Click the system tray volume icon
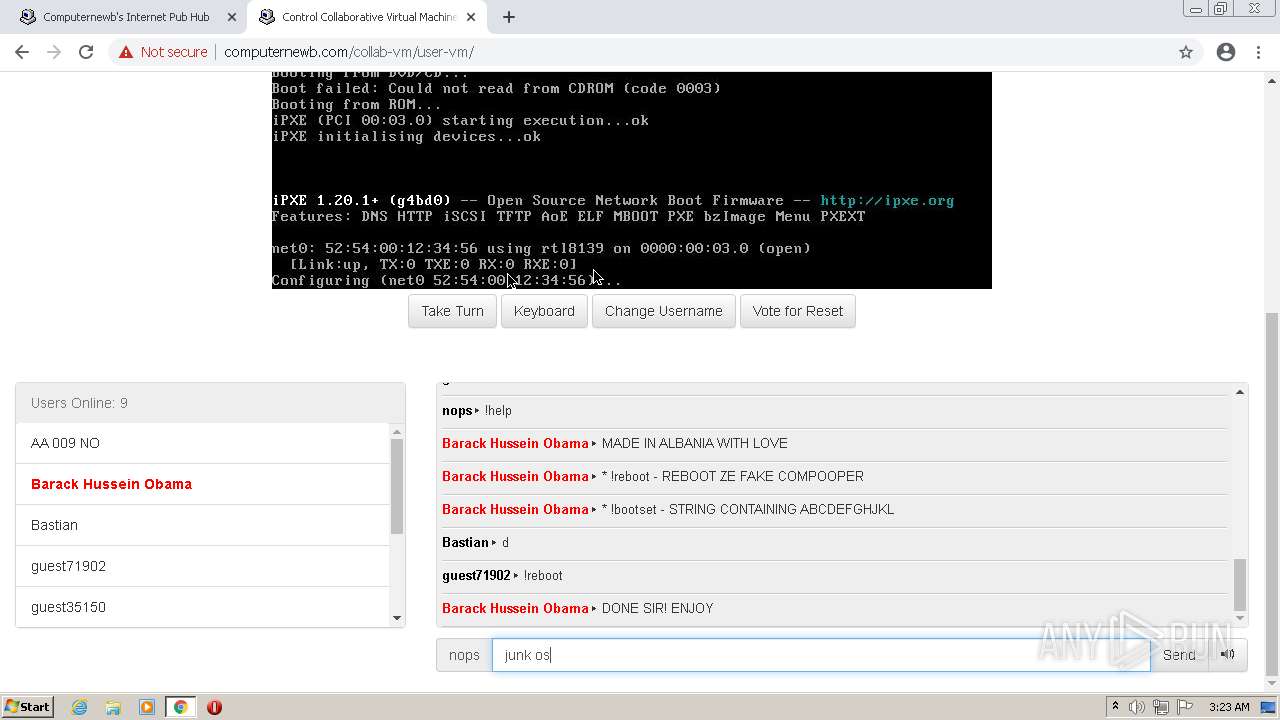 point(1138,707)
